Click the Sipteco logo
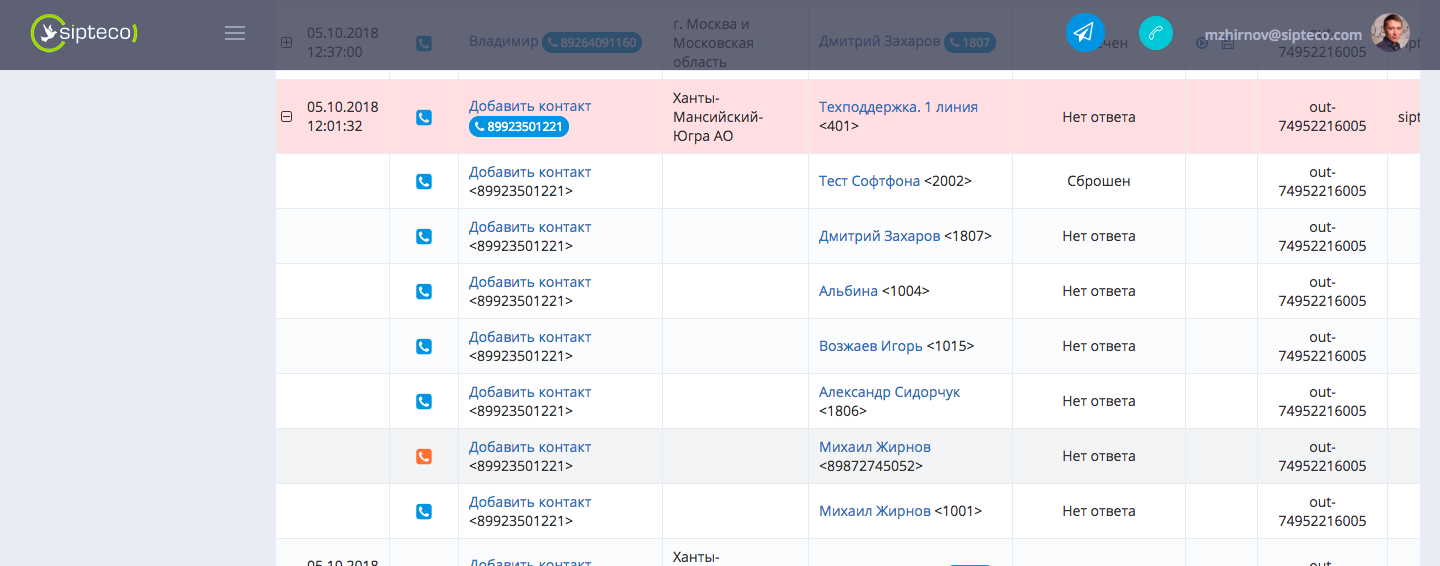 85,33
